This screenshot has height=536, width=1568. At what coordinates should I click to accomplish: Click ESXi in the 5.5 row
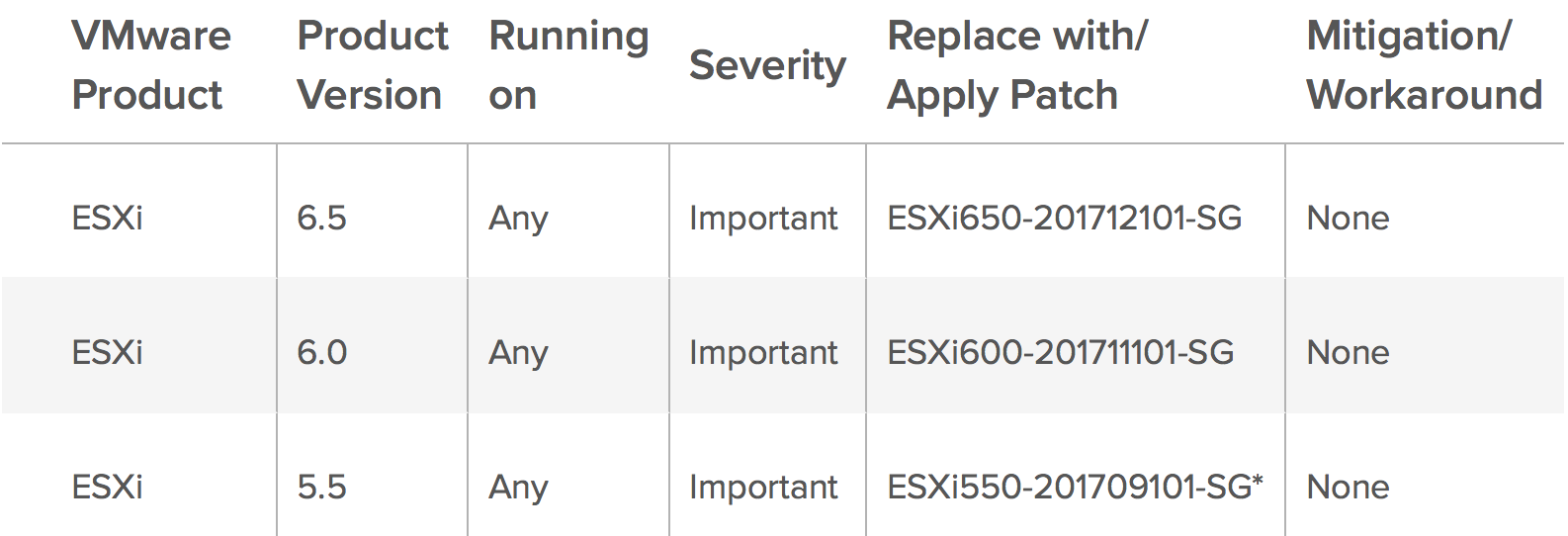(x=107, y=487)
